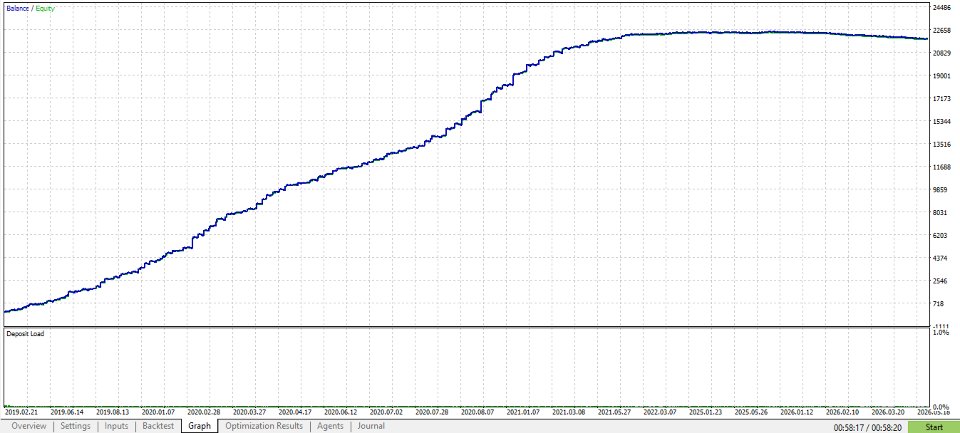
Task: Click the 15344 y-axis value
Action: coord(940,122)
